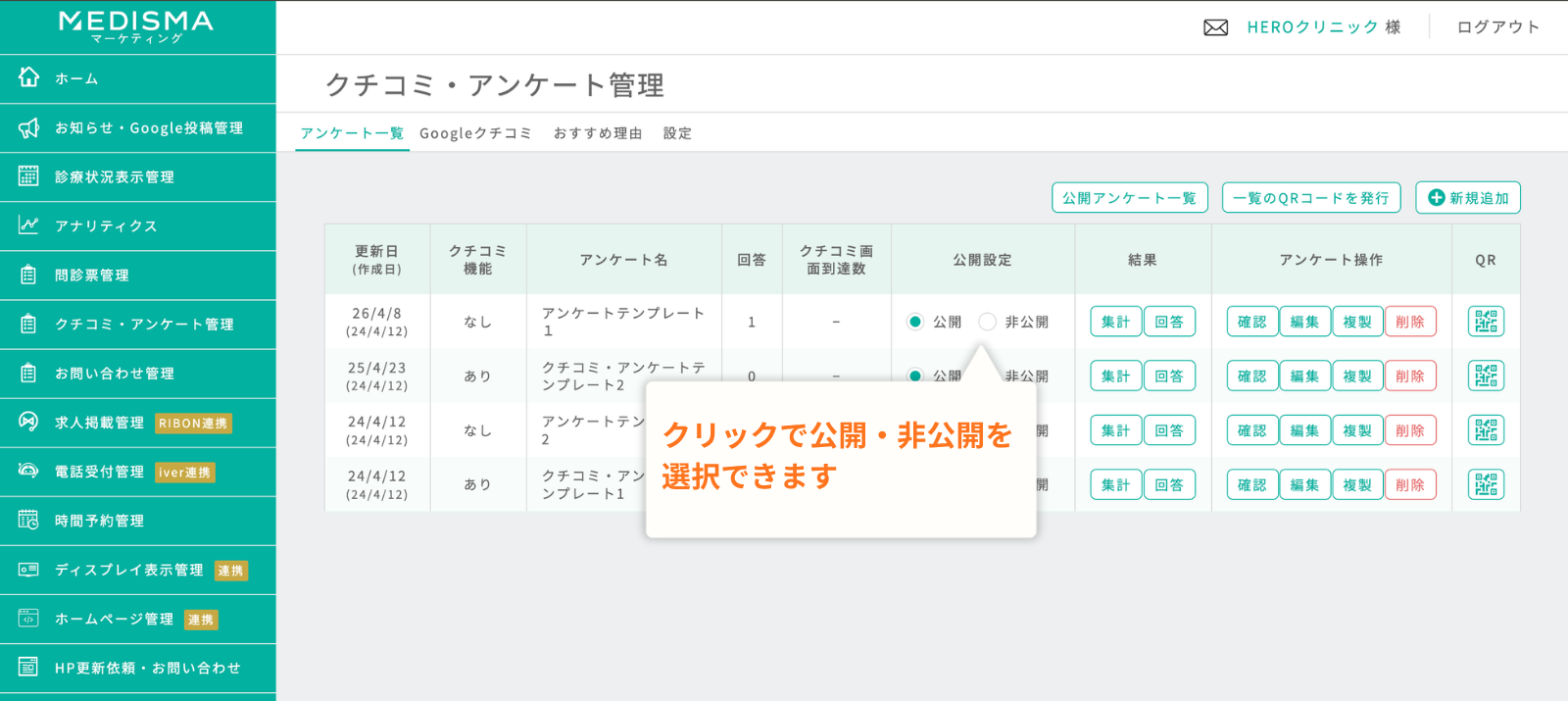Image resolution: width=1568 pixels, height=701 pixels.
Task: Click the calendar-clock icon for 時間予約管理
Action: pyautogui.click(x=28, y=521)
